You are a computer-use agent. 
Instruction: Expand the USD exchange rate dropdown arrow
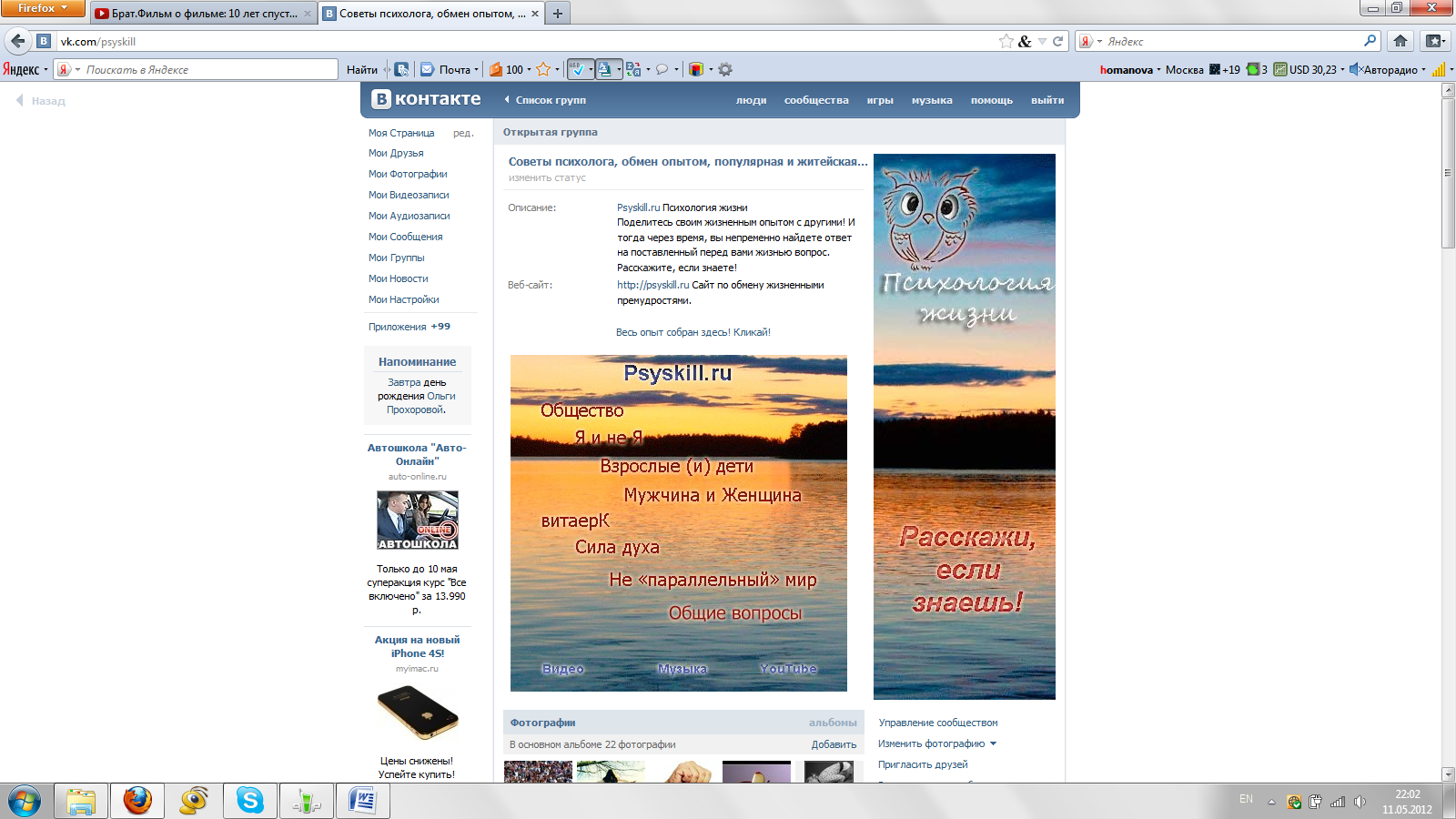click(x=1342, y=69)
